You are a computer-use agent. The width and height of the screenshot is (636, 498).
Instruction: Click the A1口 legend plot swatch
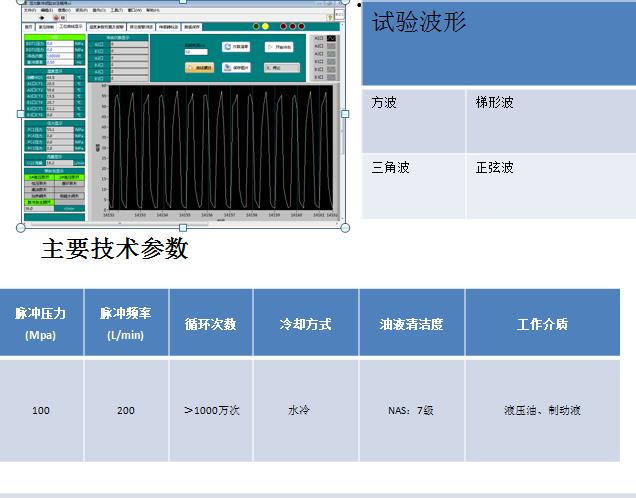coord(331,38)
